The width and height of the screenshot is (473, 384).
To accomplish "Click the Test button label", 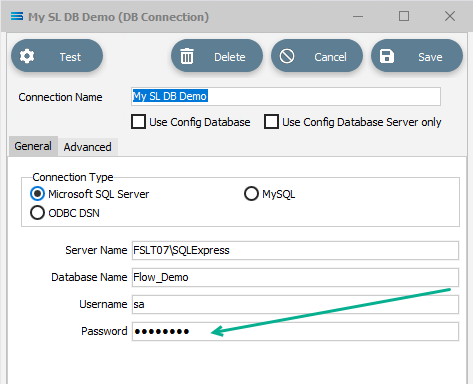I will coord(70,57).
